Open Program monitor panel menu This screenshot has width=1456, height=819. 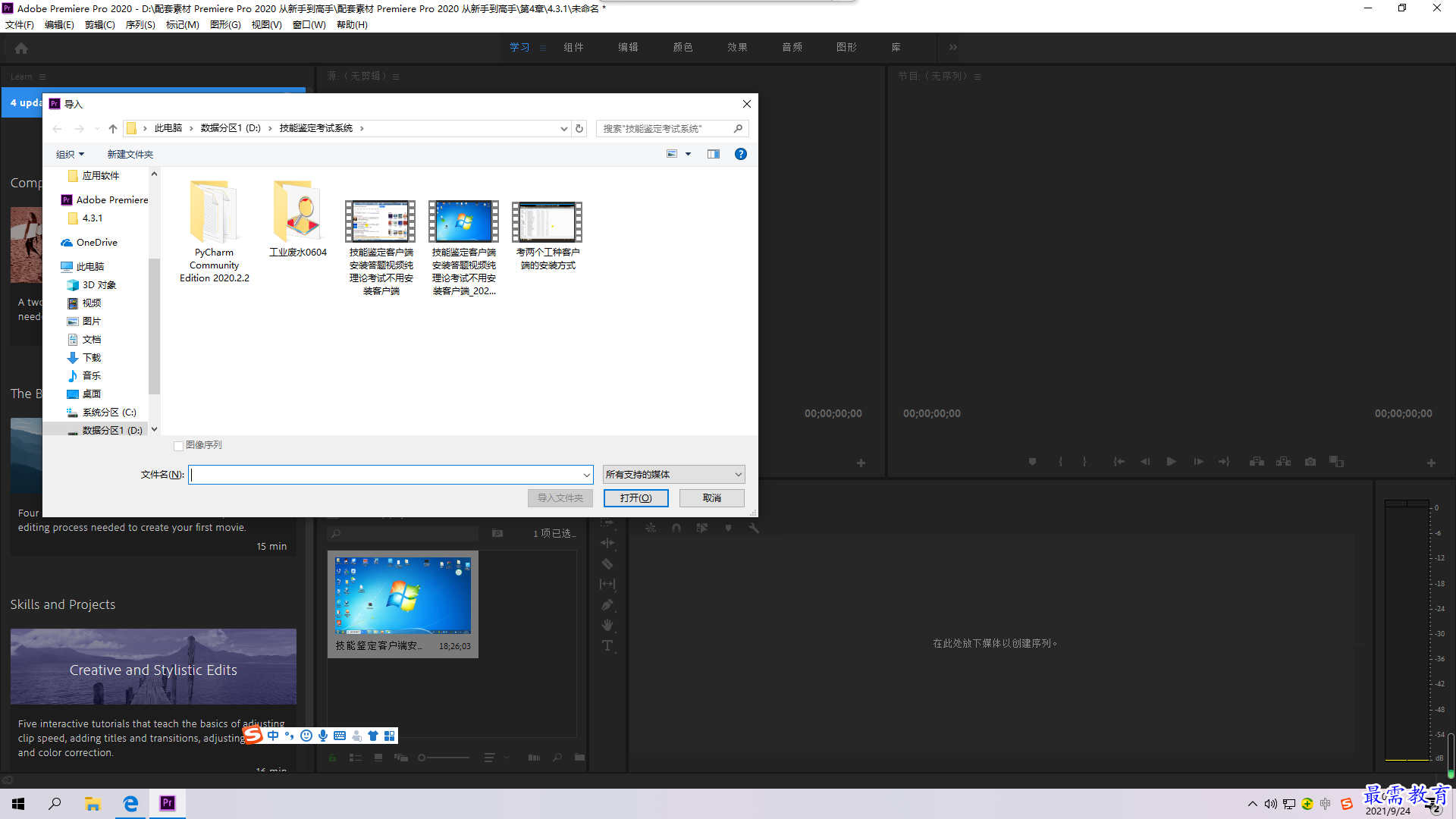point(977,77)
